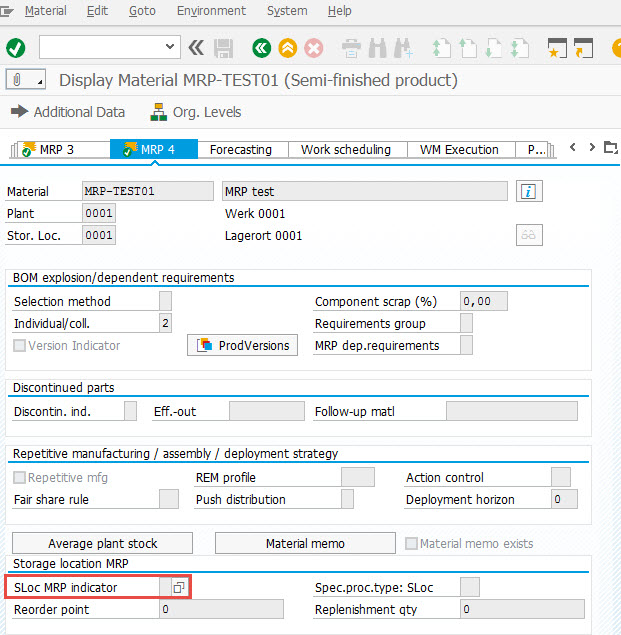This screenshot has width=621, height=635.
Task: Click the Additional Data button
Action: click(68, 112)
